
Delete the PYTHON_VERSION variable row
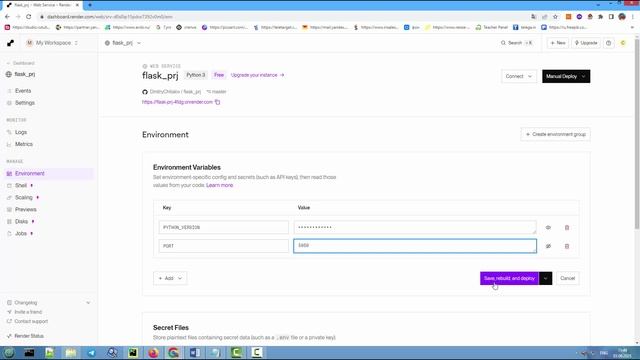point(567,227)
